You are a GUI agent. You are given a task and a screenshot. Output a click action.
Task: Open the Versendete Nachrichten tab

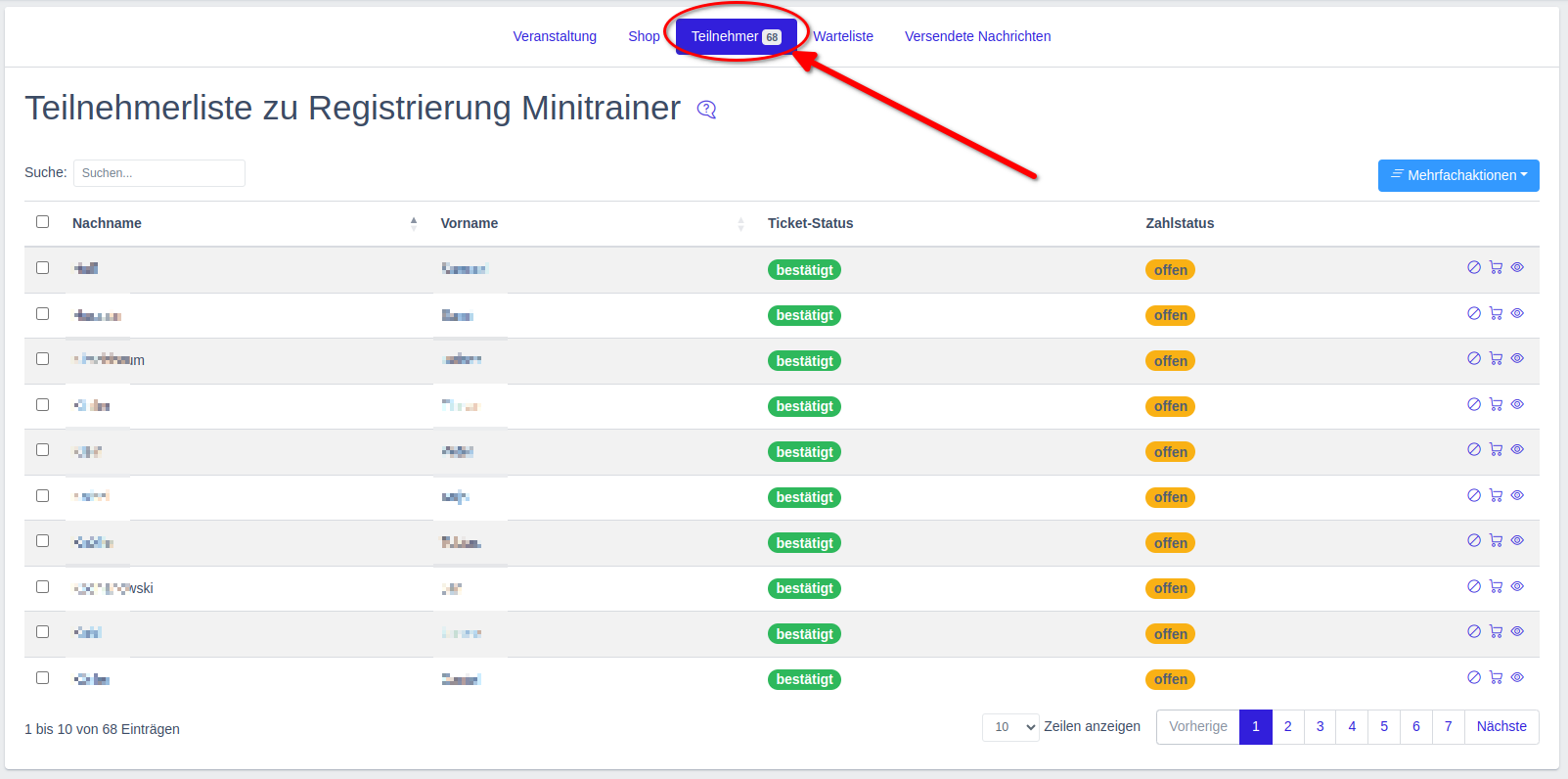point(977,36)
